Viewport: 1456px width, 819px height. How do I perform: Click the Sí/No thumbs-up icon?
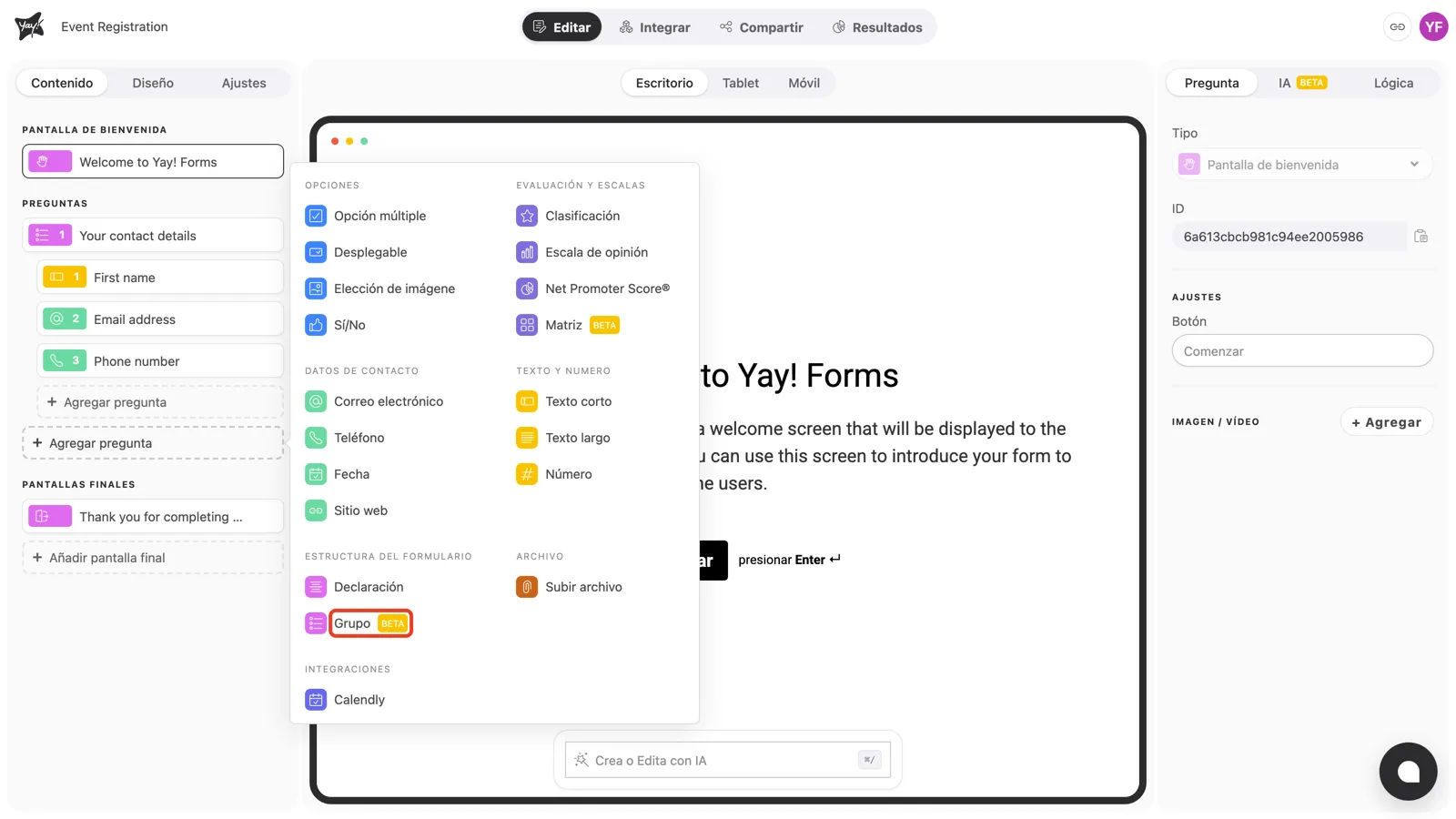[316, 325]
